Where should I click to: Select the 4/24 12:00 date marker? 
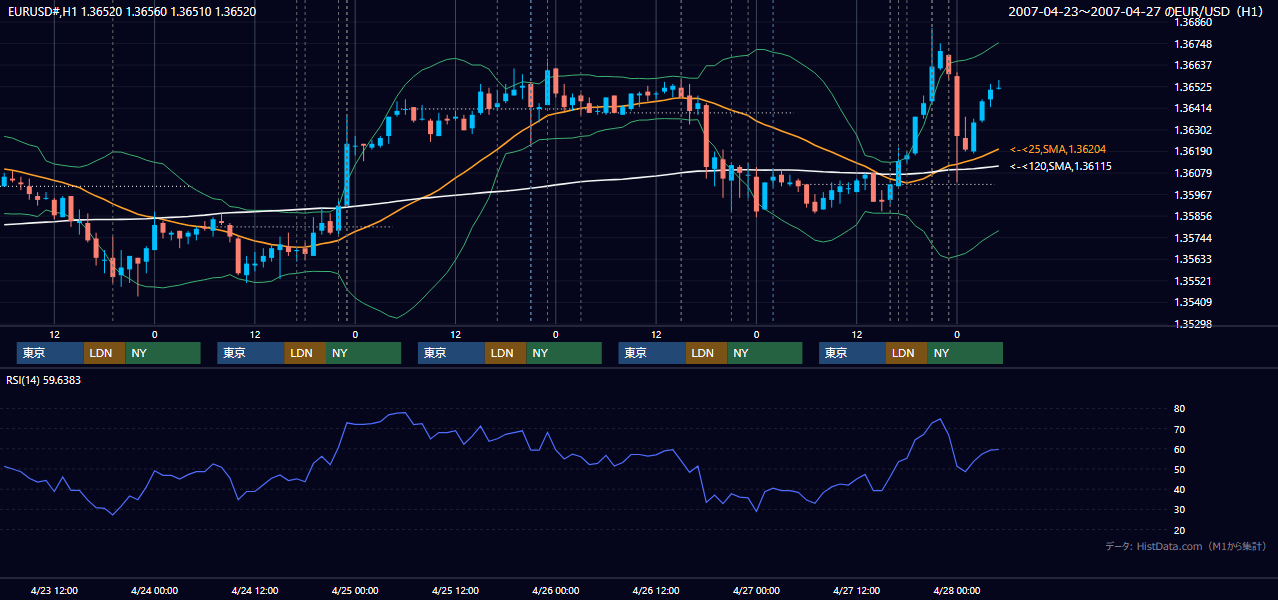(254, 590)
